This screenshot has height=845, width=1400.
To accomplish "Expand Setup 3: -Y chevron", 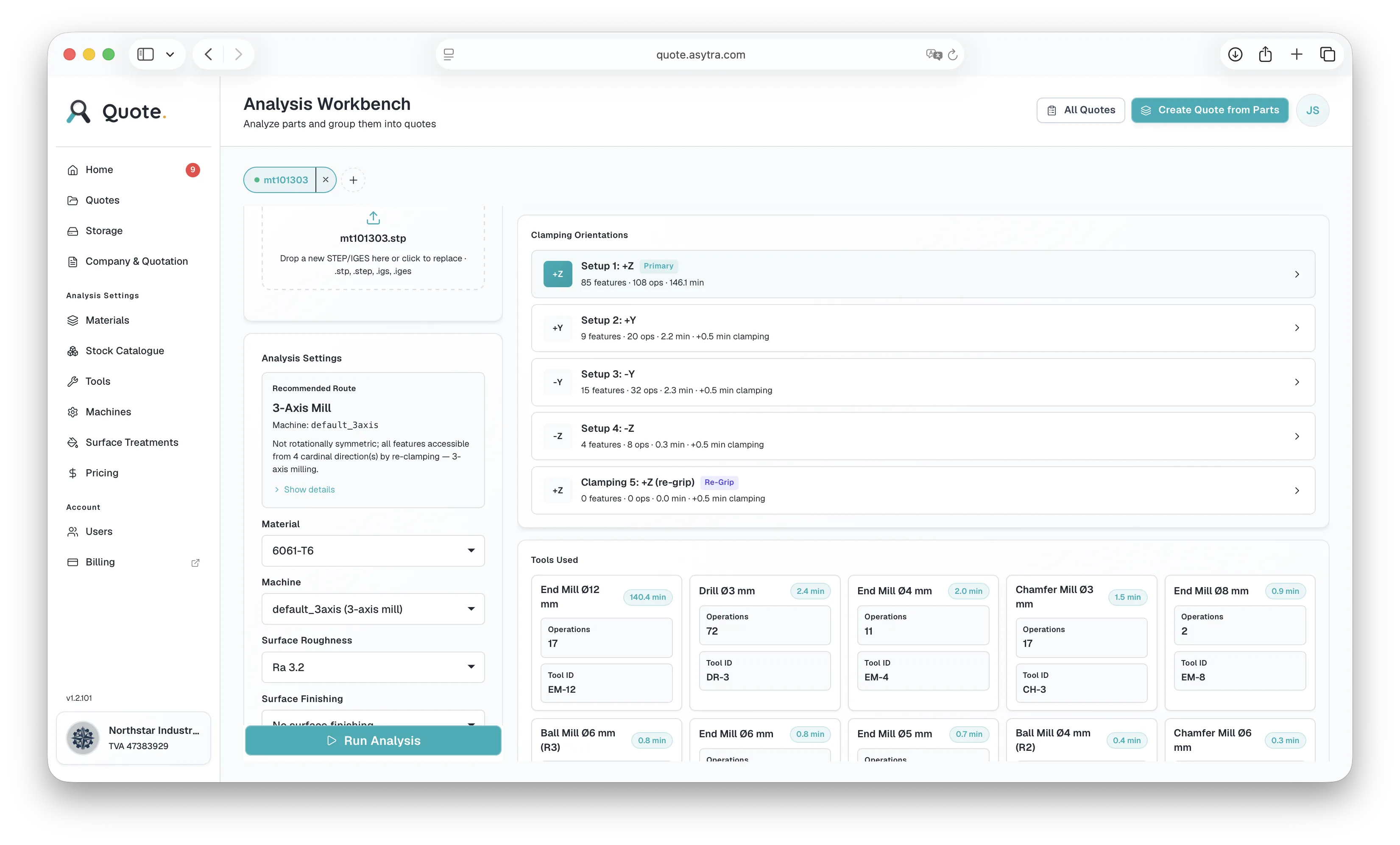I will point(1297,382).
